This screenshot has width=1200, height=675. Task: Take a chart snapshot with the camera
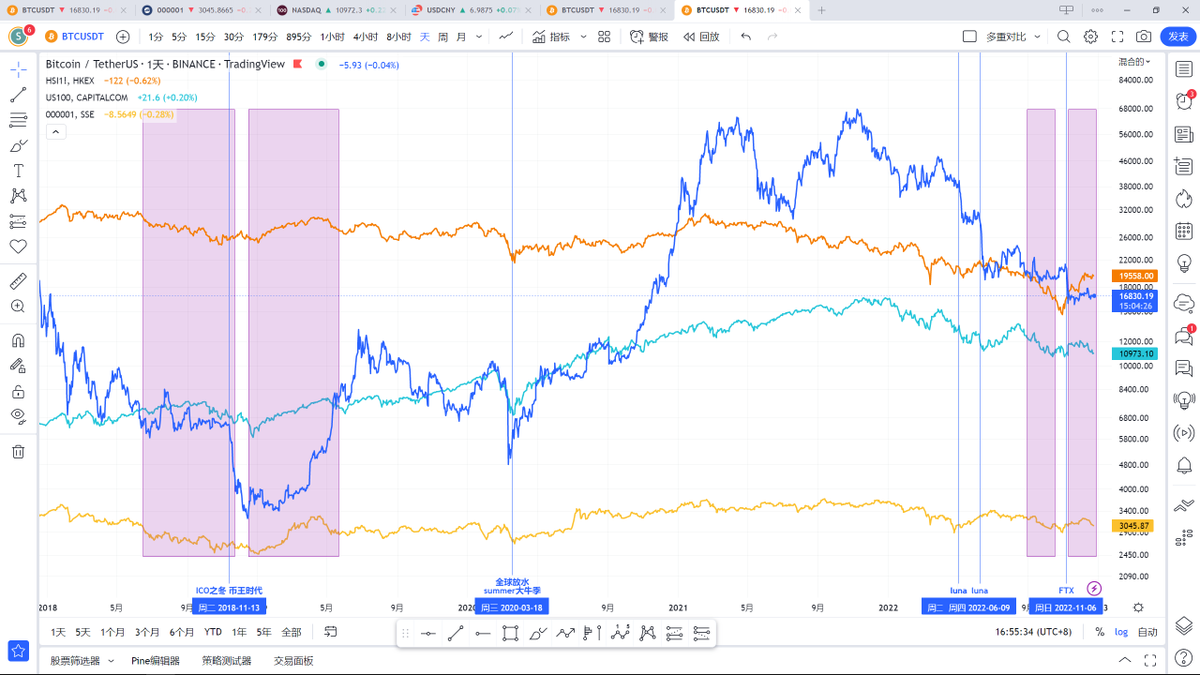click(1143, 37)
